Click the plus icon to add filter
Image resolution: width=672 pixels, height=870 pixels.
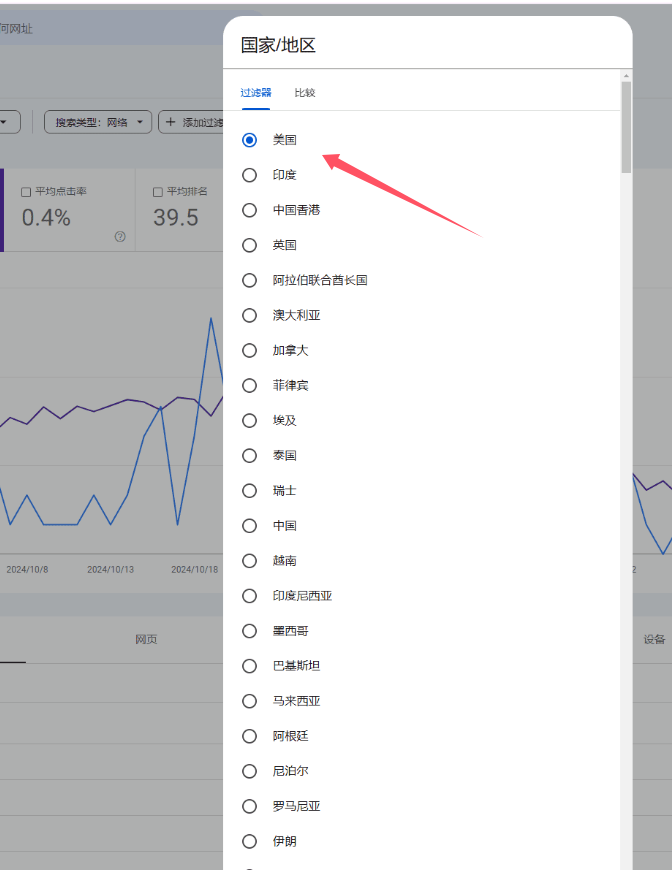point(170,122)
